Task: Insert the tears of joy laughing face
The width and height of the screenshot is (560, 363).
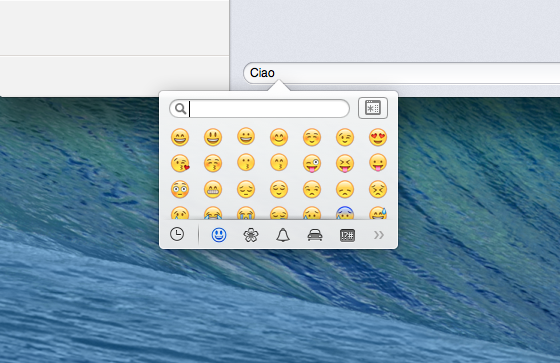Action: click(x=213, y=213)
